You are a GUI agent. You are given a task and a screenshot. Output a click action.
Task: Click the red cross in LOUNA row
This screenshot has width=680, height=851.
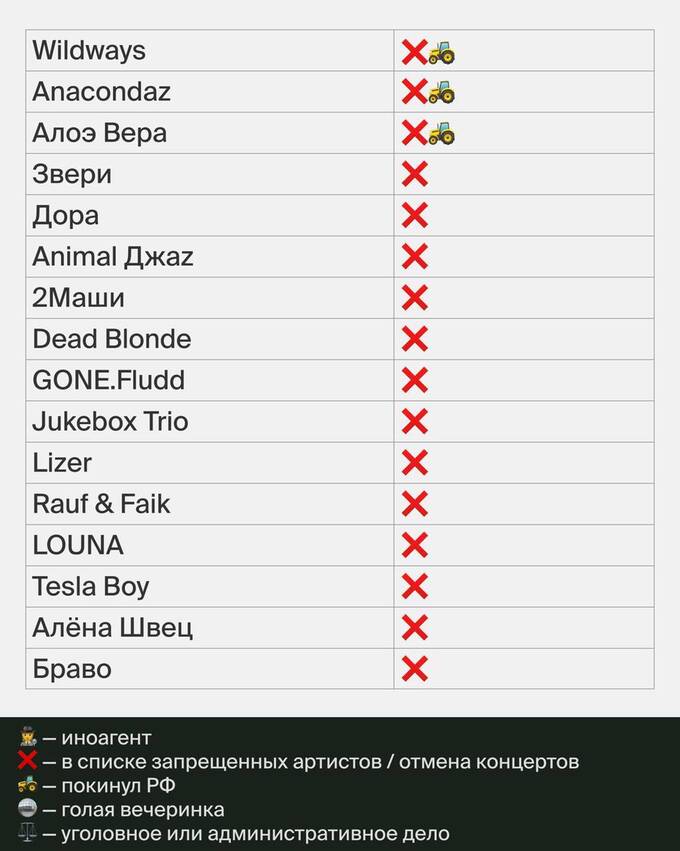click(x=415, y=545)
